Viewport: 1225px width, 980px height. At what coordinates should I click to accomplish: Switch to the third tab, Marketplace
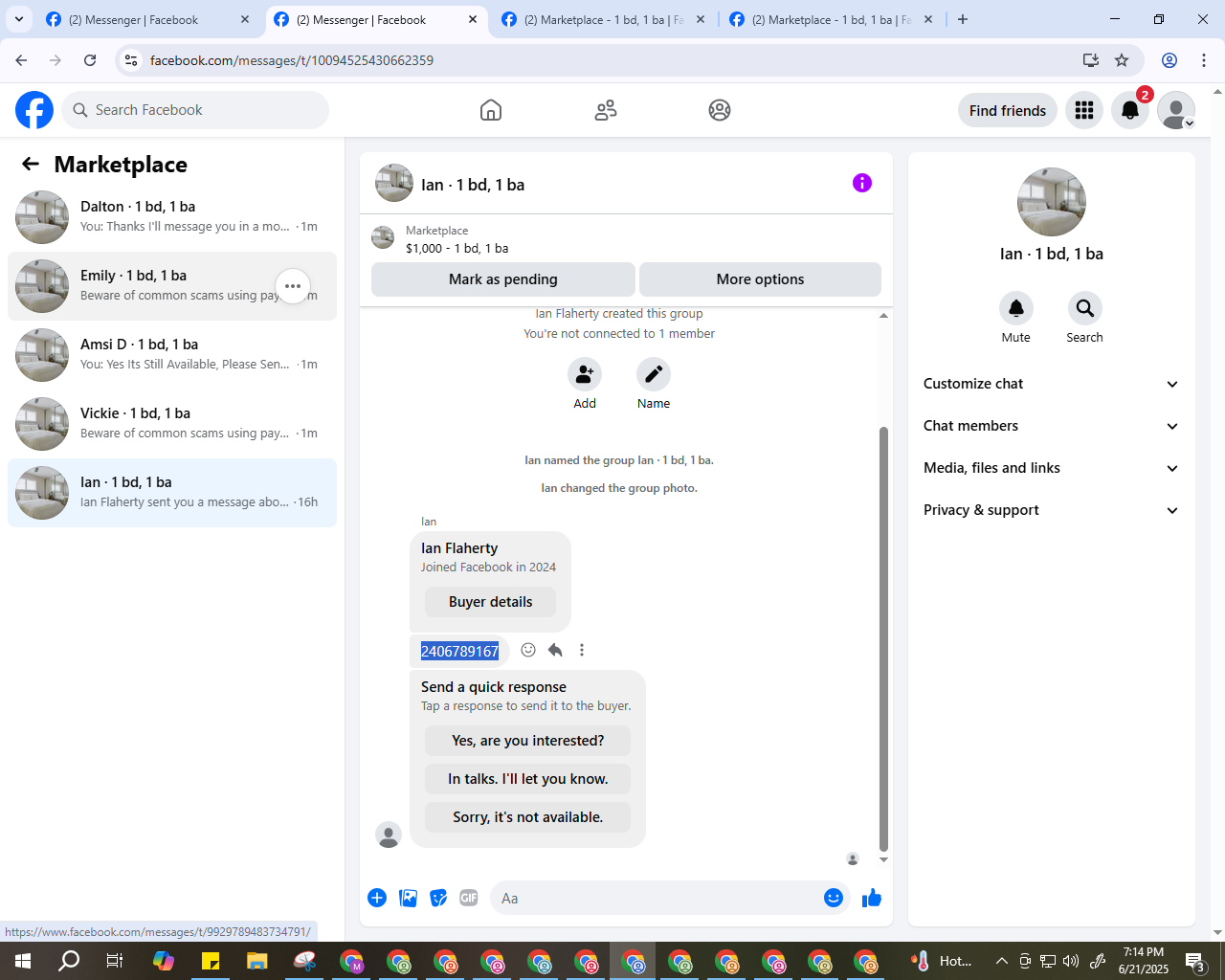click(603, 19)
